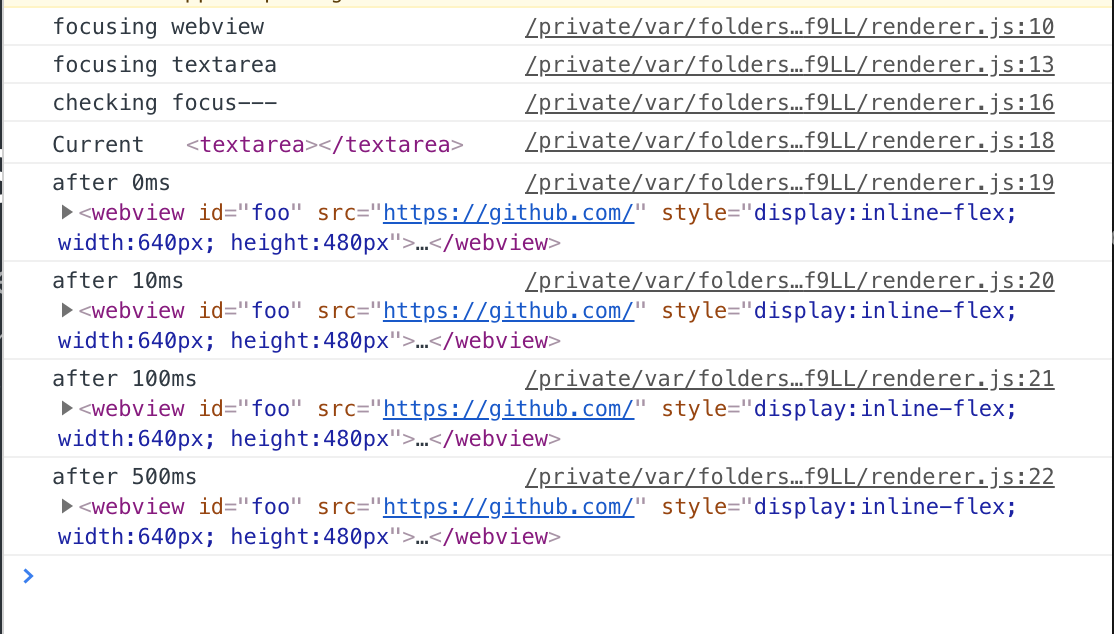1114x634 pixels.
Task: Click the 'Current' log label
Action: pyautogui.click(x=98, y=144)
